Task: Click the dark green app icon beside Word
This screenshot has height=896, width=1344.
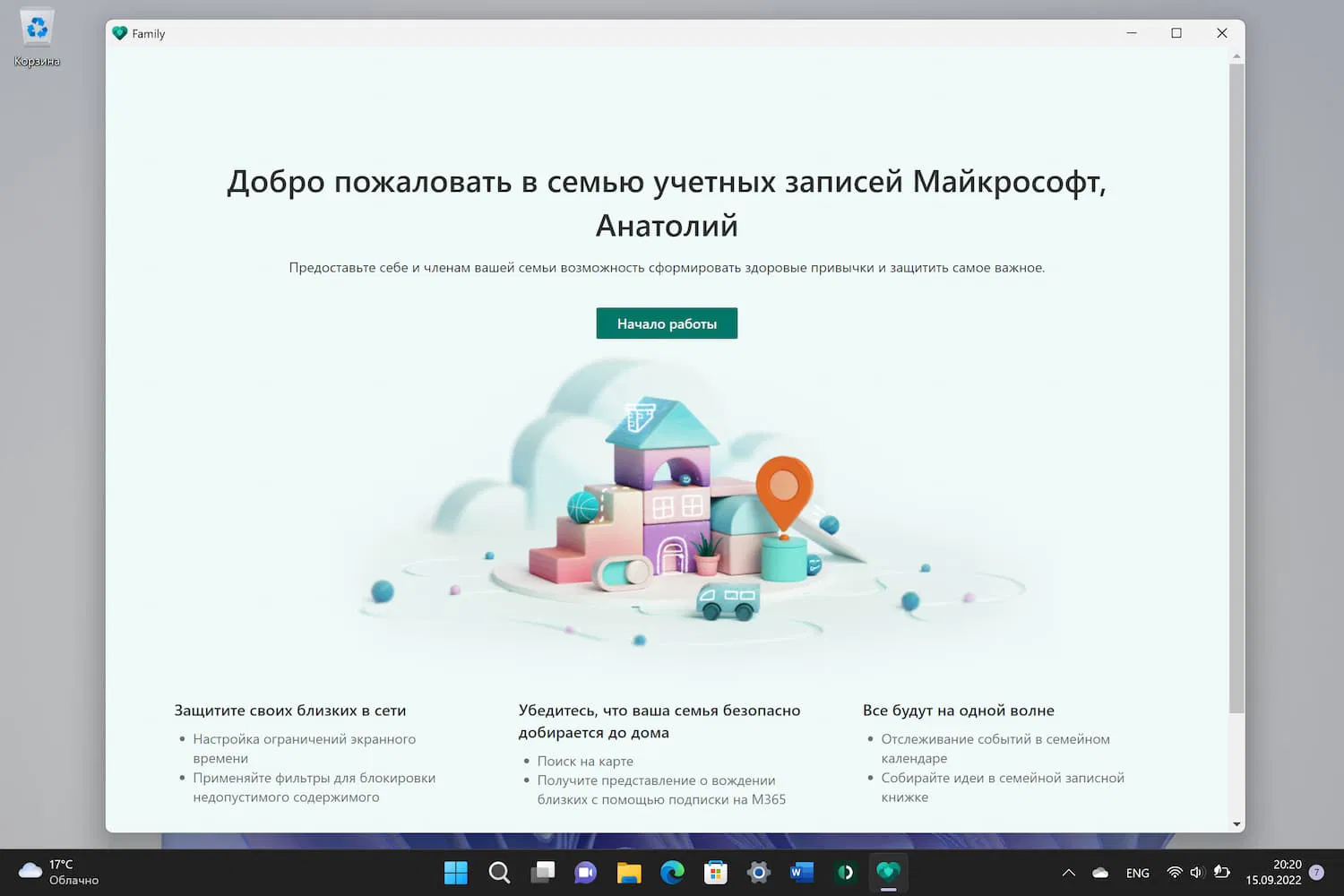Action: tap(845, 873)
